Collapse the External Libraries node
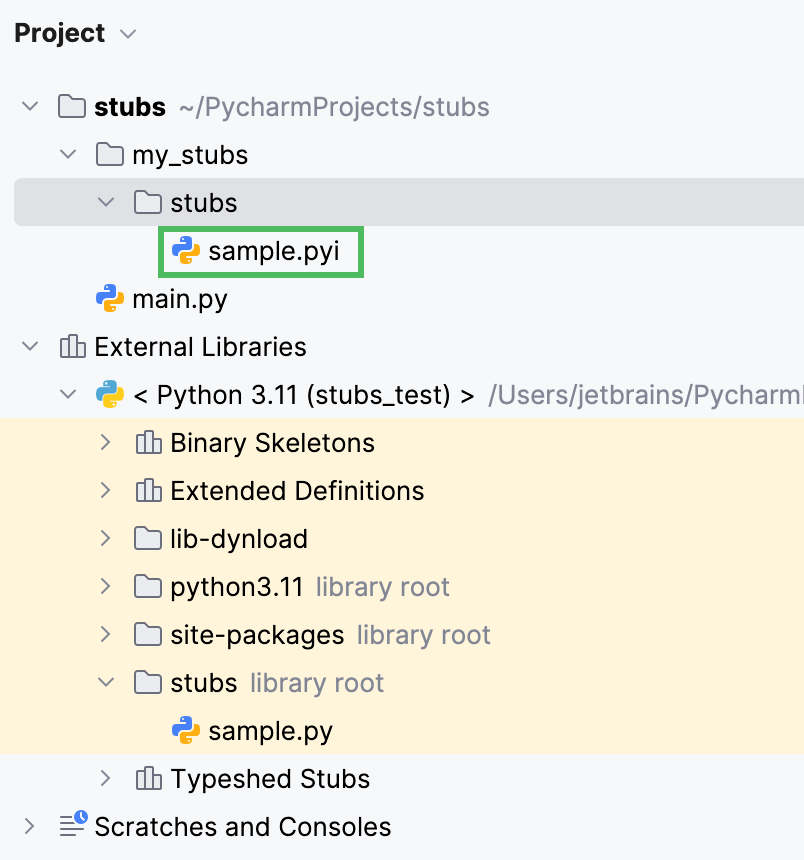Viewport: 804px width, 860px height. [29, 346]
